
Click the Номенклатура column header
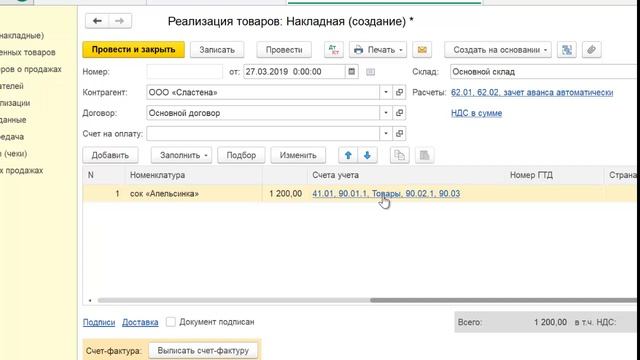[x=193, y=175]
